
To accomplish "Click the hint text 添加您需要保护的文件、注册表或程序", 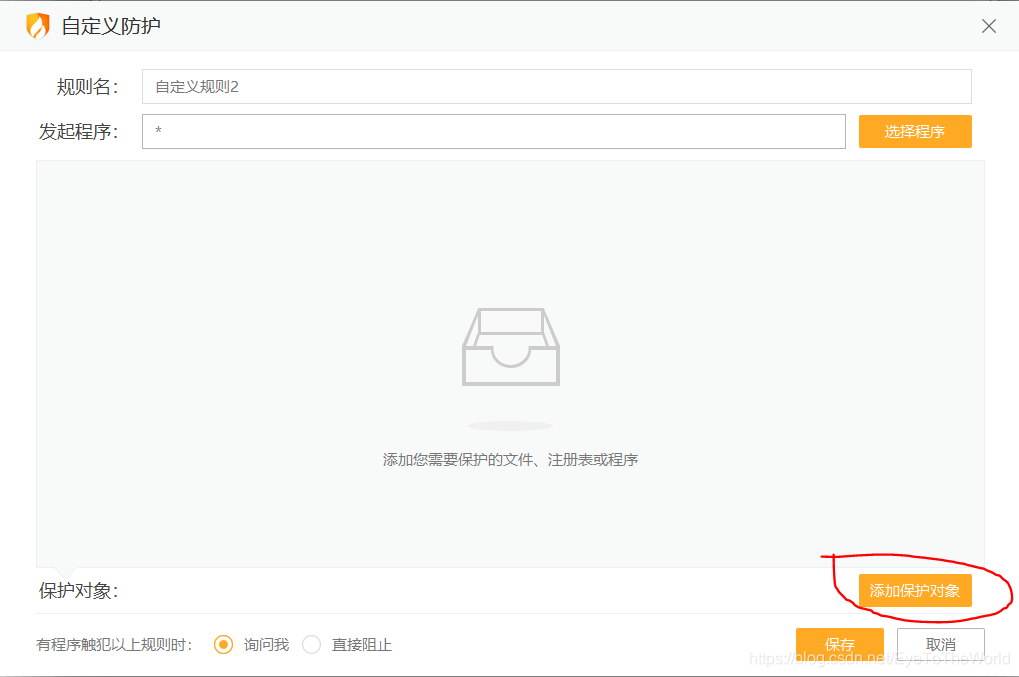I will pyautogui.click(x=510, y=459).
